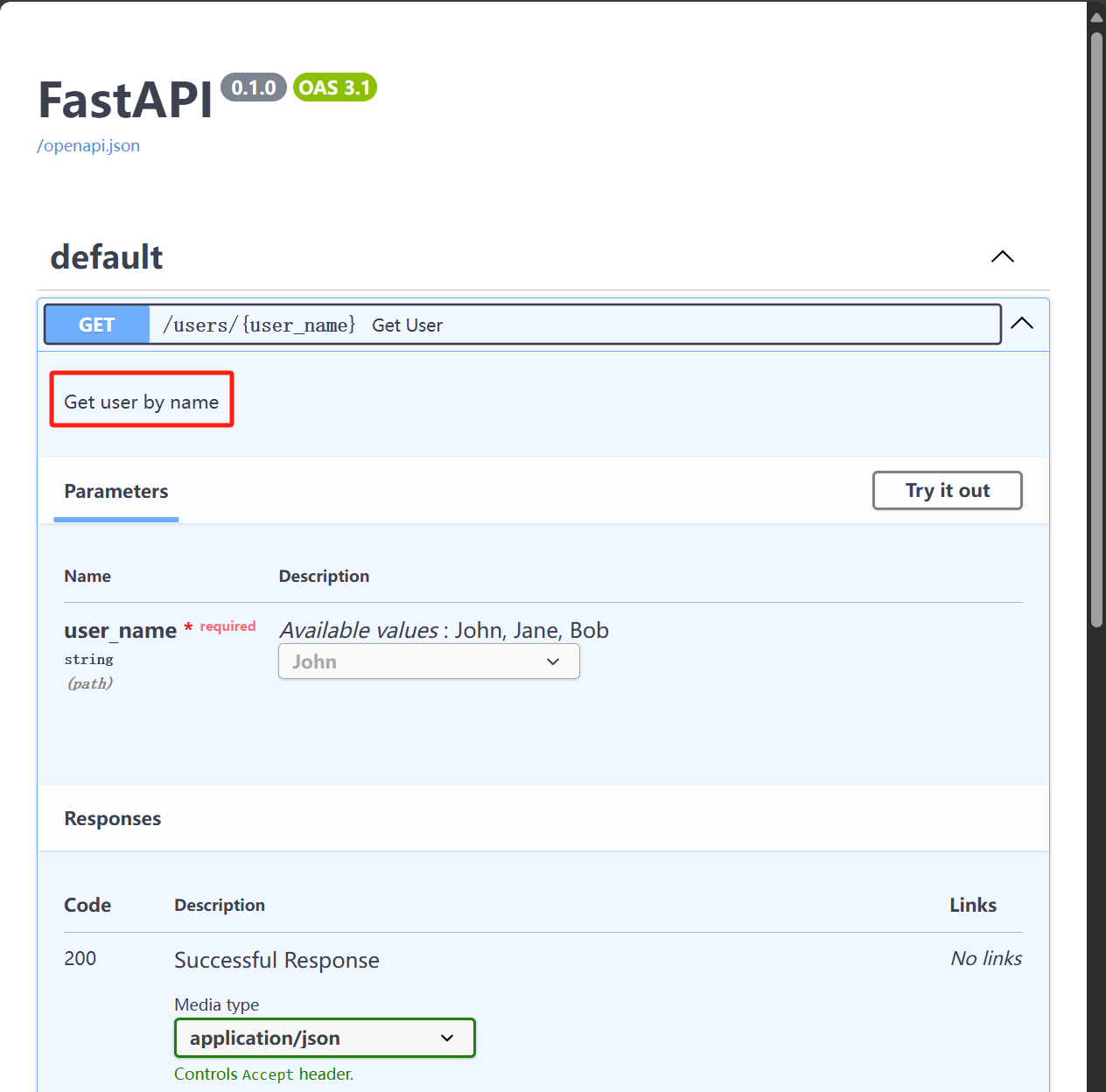Collapse the GET /users/{user_name} operation arrow

(1022, 324)
